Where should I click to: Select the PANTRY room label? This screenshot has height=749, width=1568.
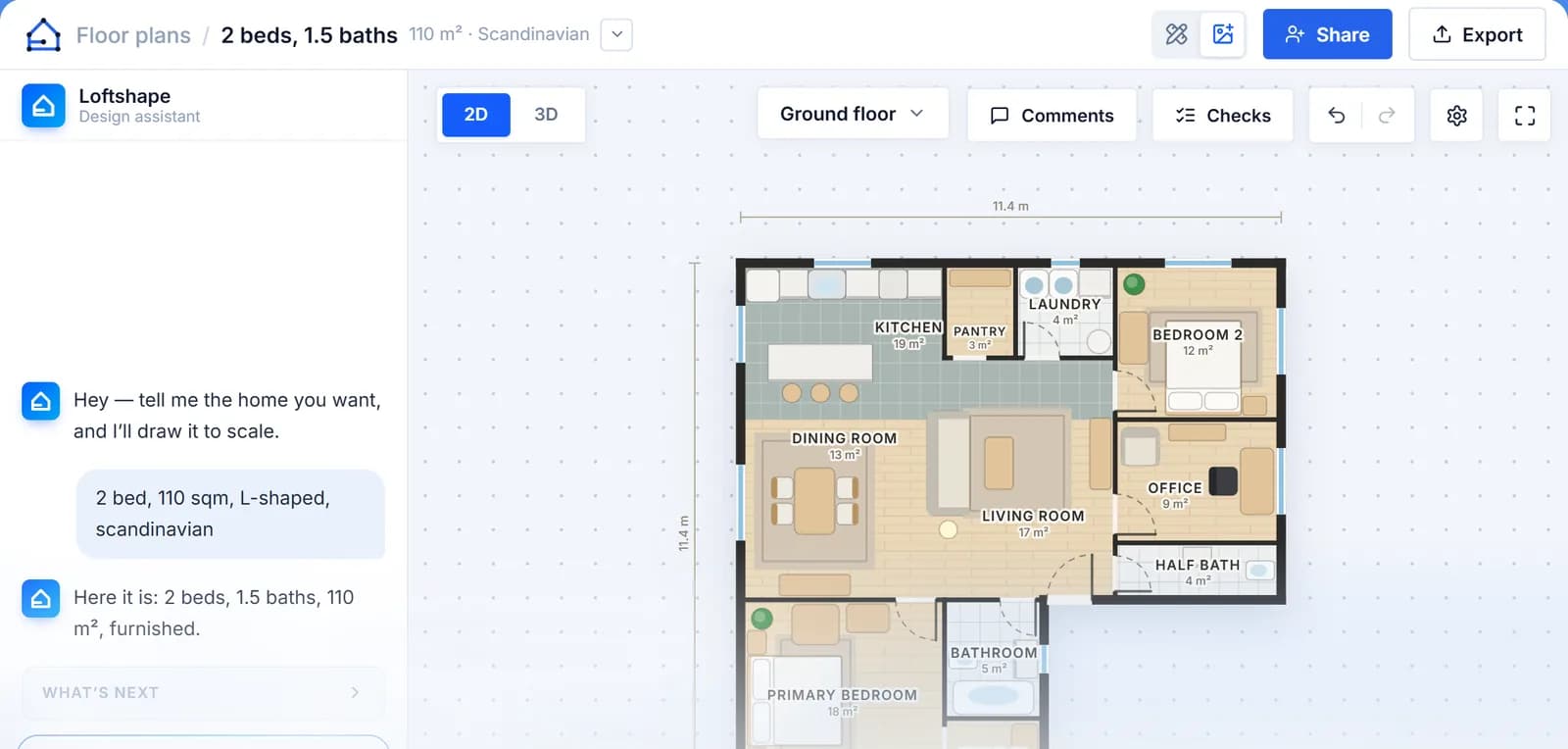[980, 331]
